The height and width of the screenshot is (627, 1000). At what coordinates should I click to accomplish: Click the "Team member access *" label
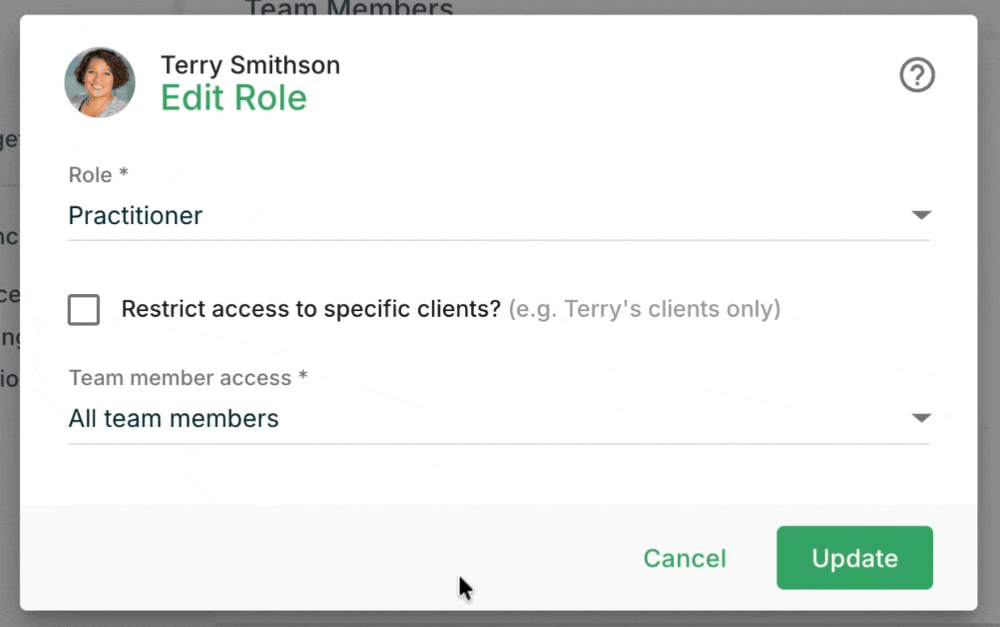pos(188,378)
